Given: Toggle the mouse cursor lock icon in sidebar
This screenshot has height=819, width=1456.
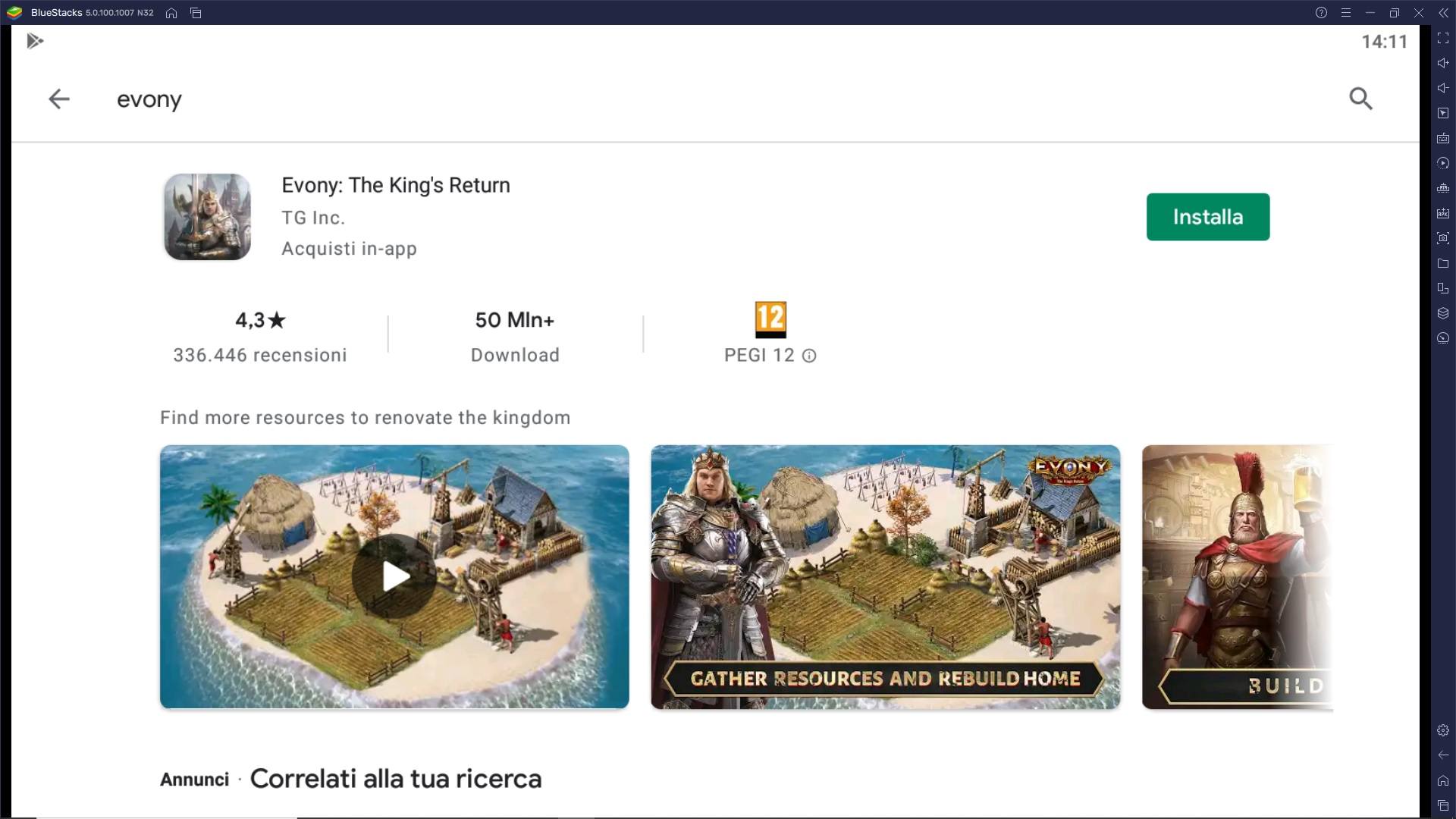Looking at the screenshot, I should tap(1443, 113).
